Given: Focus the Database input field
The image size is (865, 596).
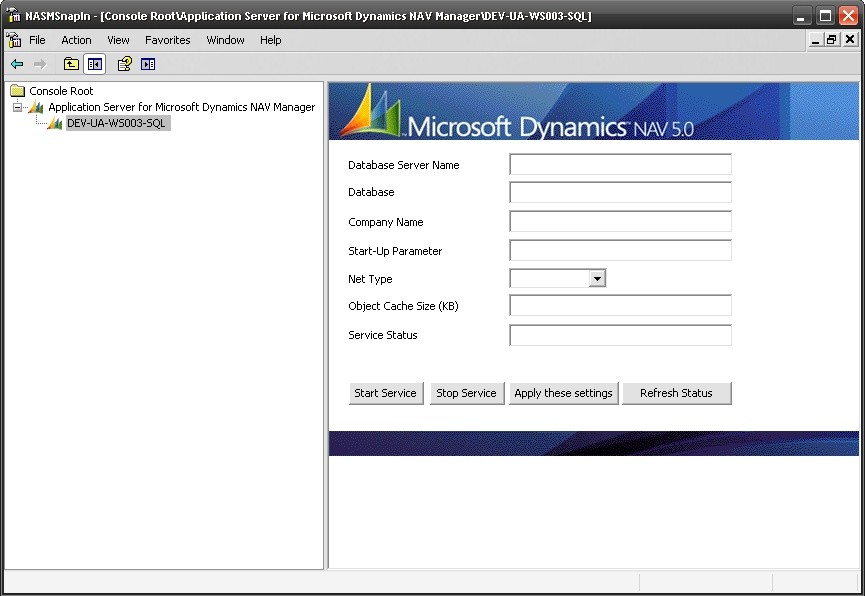Looking at the screenshot, I should tap(621, 192).
